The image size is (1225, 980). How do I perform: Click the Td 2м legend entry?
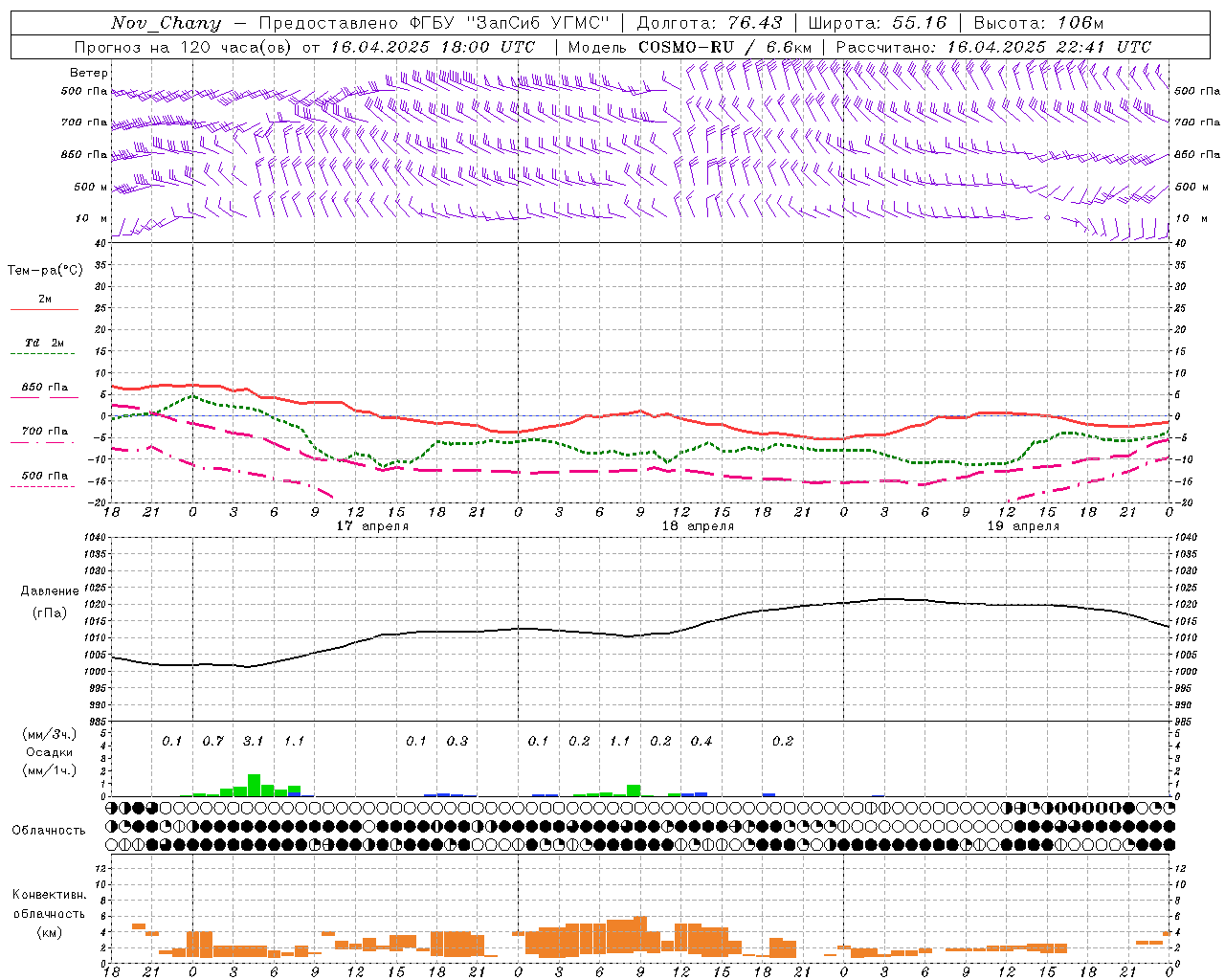45,343
